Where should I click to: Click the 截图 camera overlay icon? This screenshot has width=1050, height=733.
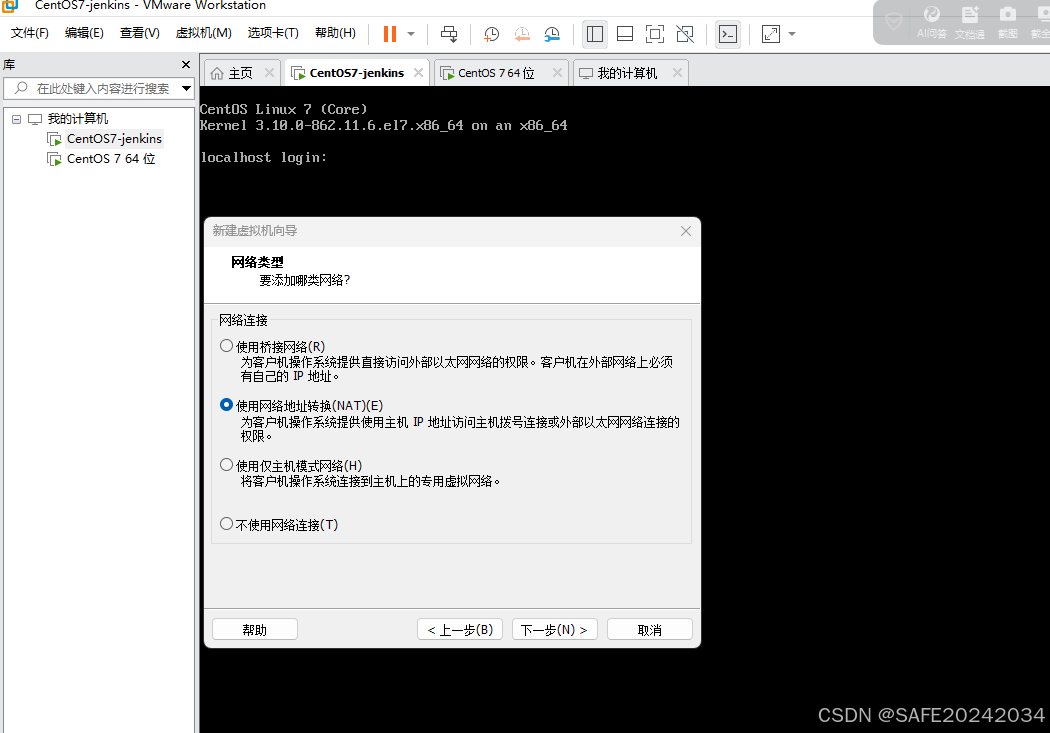(x=1008, y=21)
